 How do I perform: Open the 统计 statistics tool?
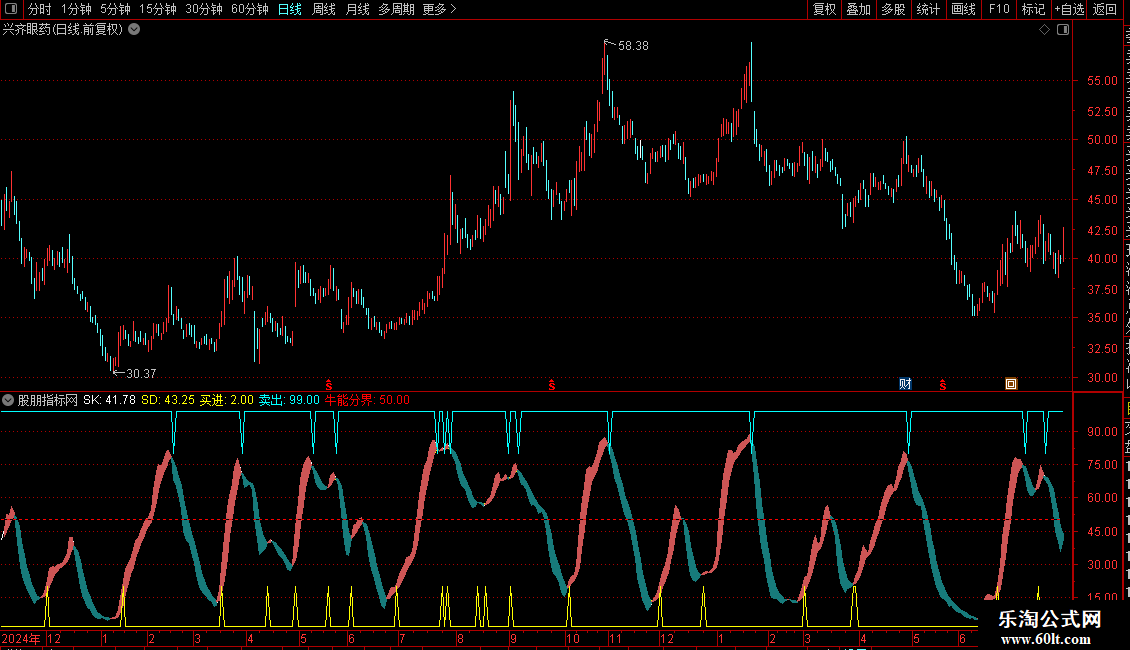pyautogui.click(x=928, y=9)
